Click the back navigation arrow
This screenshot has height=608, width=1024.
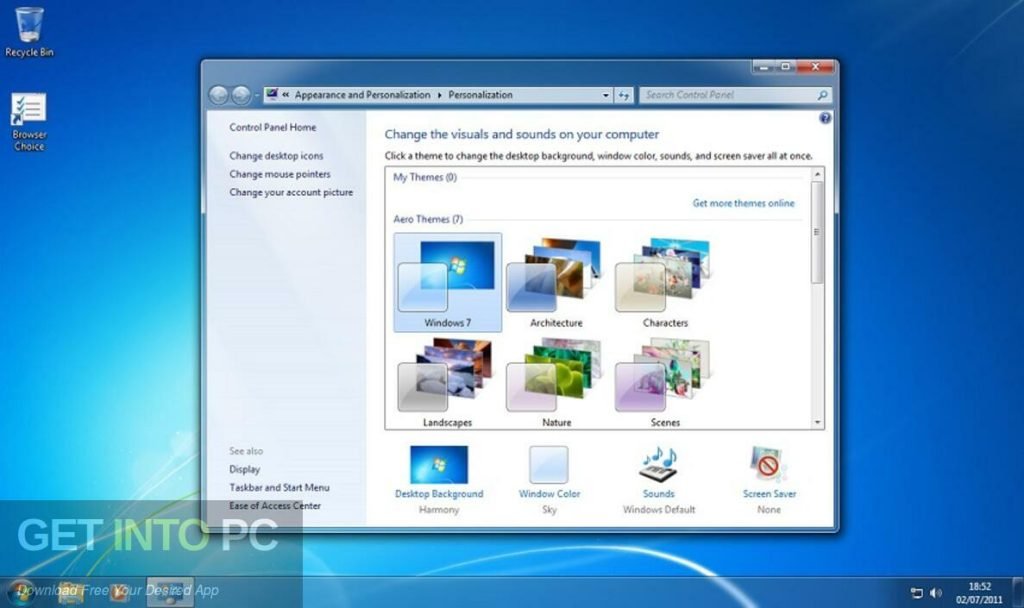(216, 95)
